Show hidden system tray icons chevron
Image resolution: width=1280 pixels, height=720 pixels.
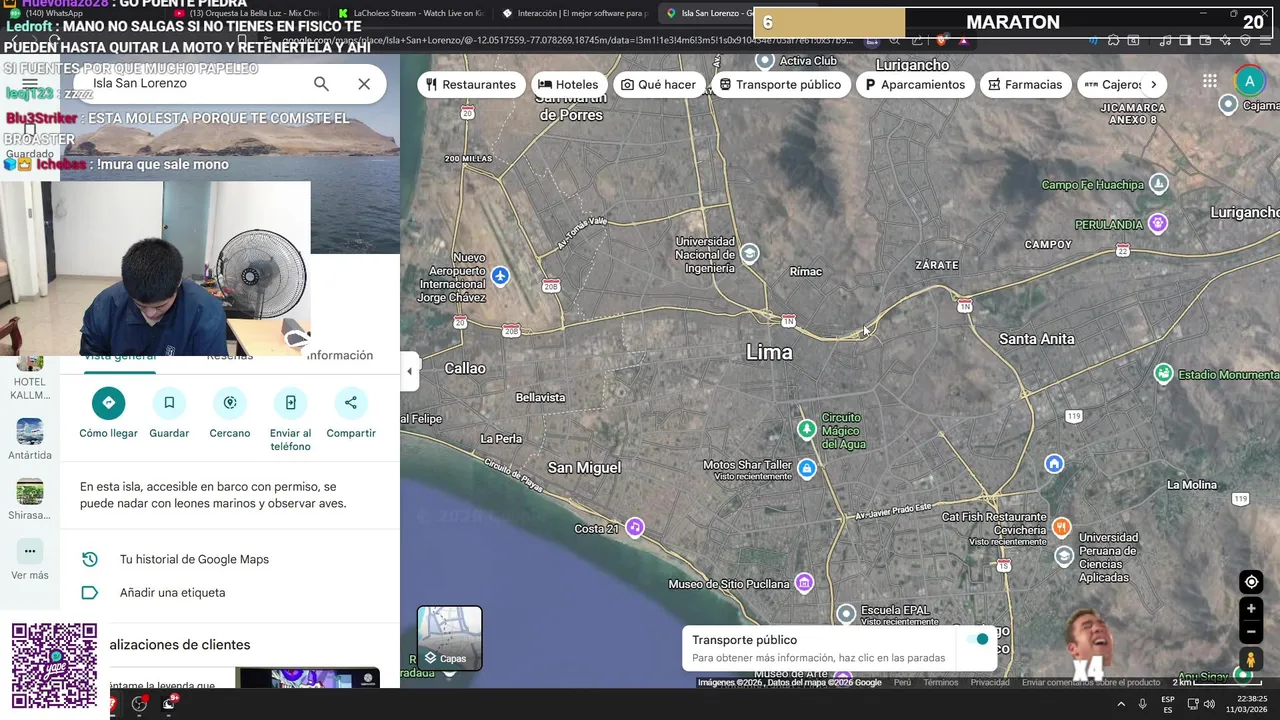point(1121,704)
